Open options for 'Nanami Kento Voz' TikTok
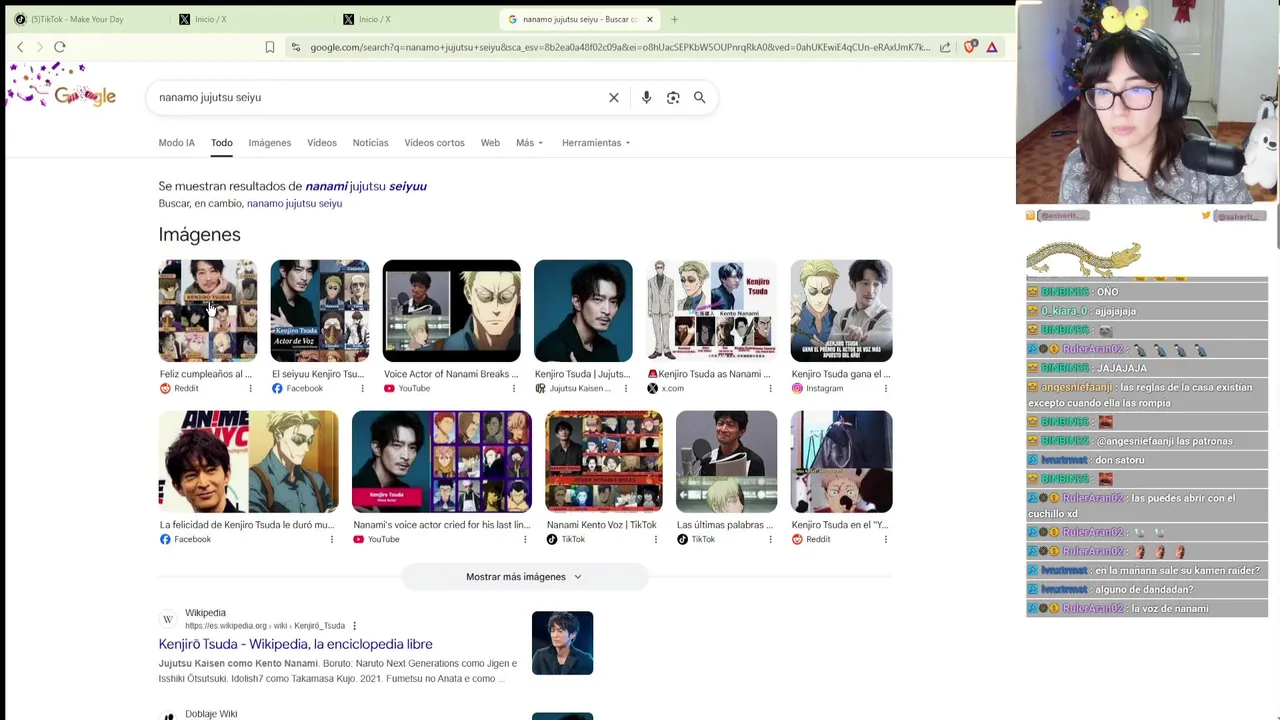This screenshot has width=1280, height=720. click(x=656, y=539)
